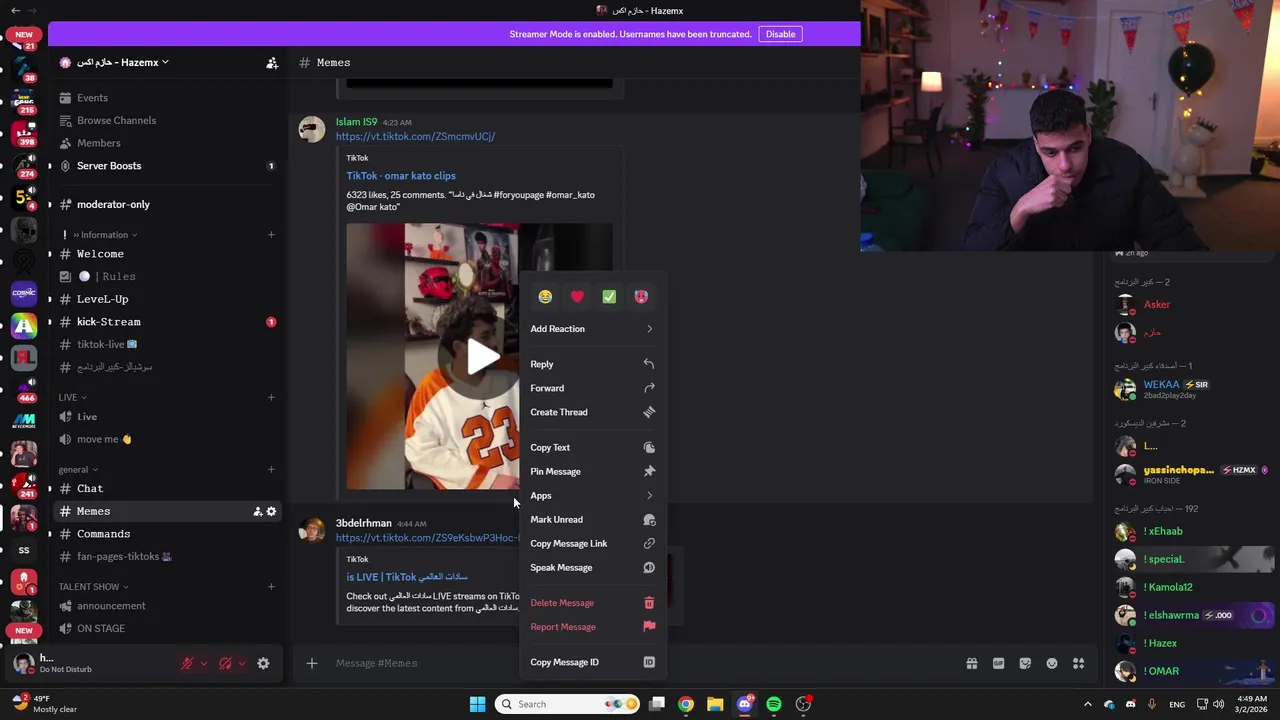Choose Copy Message ID

click(592, 662)
